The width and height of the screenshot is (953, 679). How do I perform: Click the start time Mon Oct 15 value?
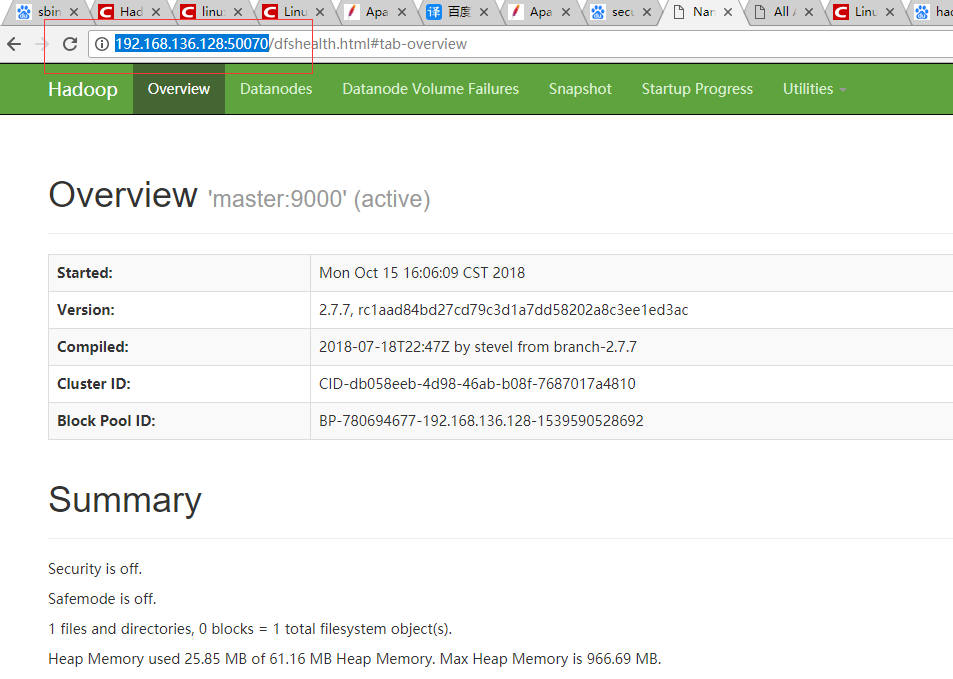coord(422,273)
